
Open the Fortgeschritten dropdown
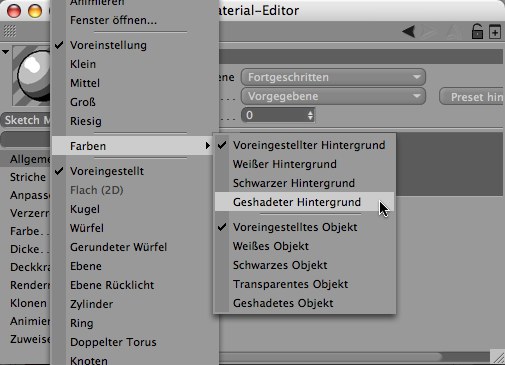pyautogui.click(x=333, y=77)
